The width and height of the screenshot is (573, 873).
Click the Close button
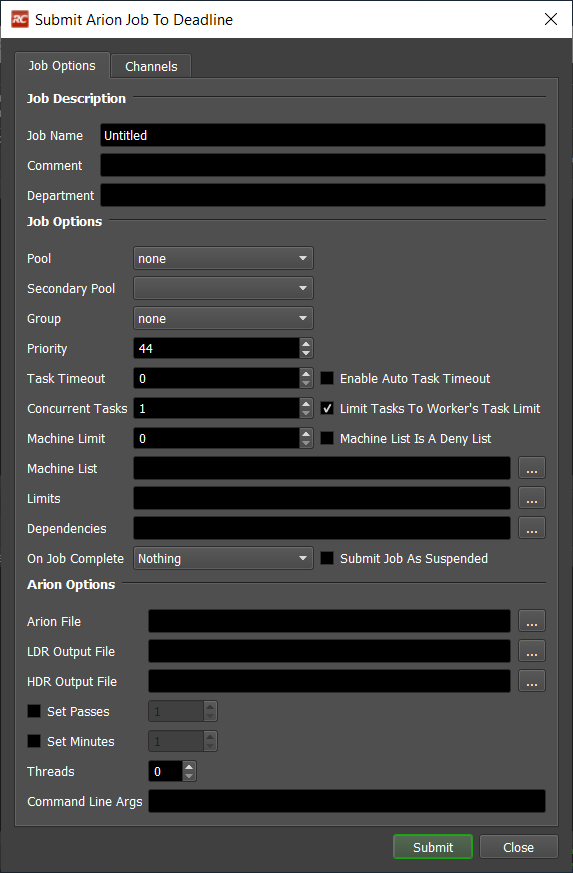point(518,847)
